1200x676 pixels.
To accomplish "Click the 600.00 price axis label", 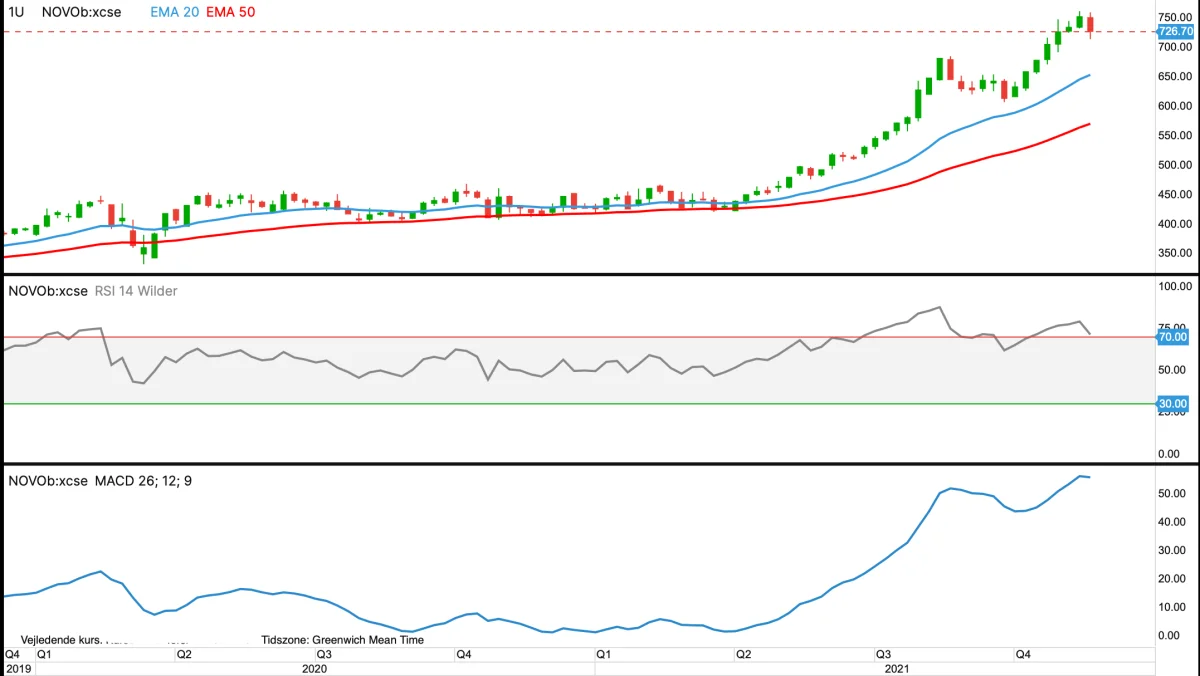I will 1175,106.
